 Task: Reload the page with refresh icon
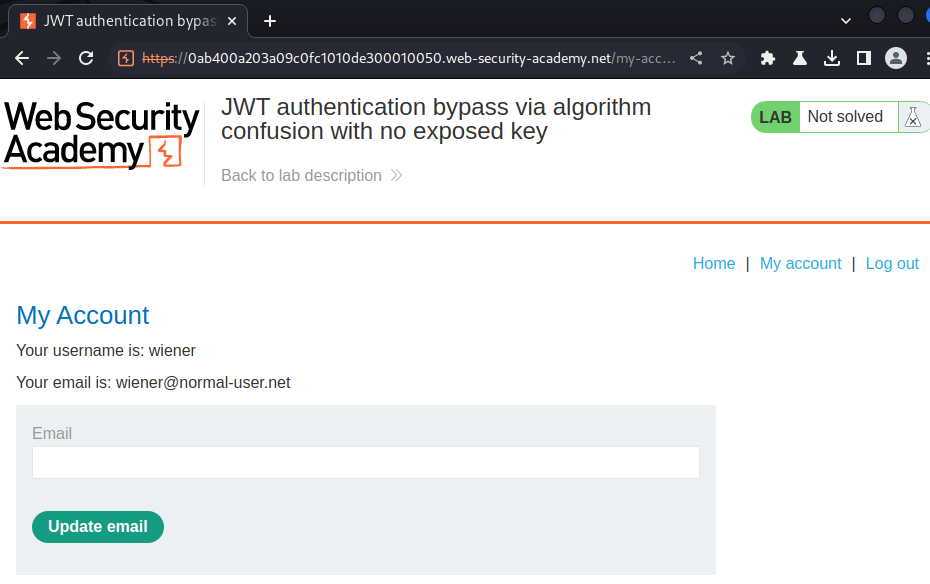tap(86, 58)
